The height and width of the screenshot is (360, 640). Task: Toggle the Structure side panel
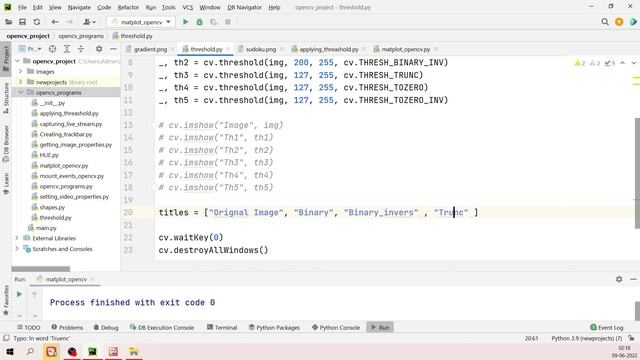(x=6, y=98)
